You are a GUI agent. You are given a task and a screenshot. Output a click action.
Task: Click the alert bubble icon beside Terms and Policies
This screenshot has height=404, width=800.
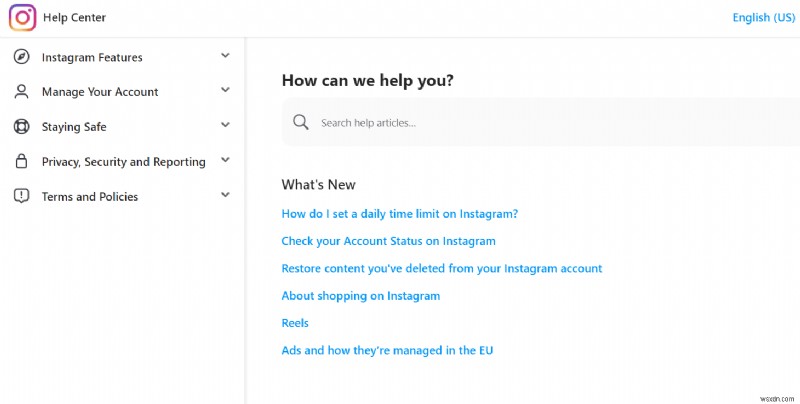pyautogui.click(x=21, y=196)
